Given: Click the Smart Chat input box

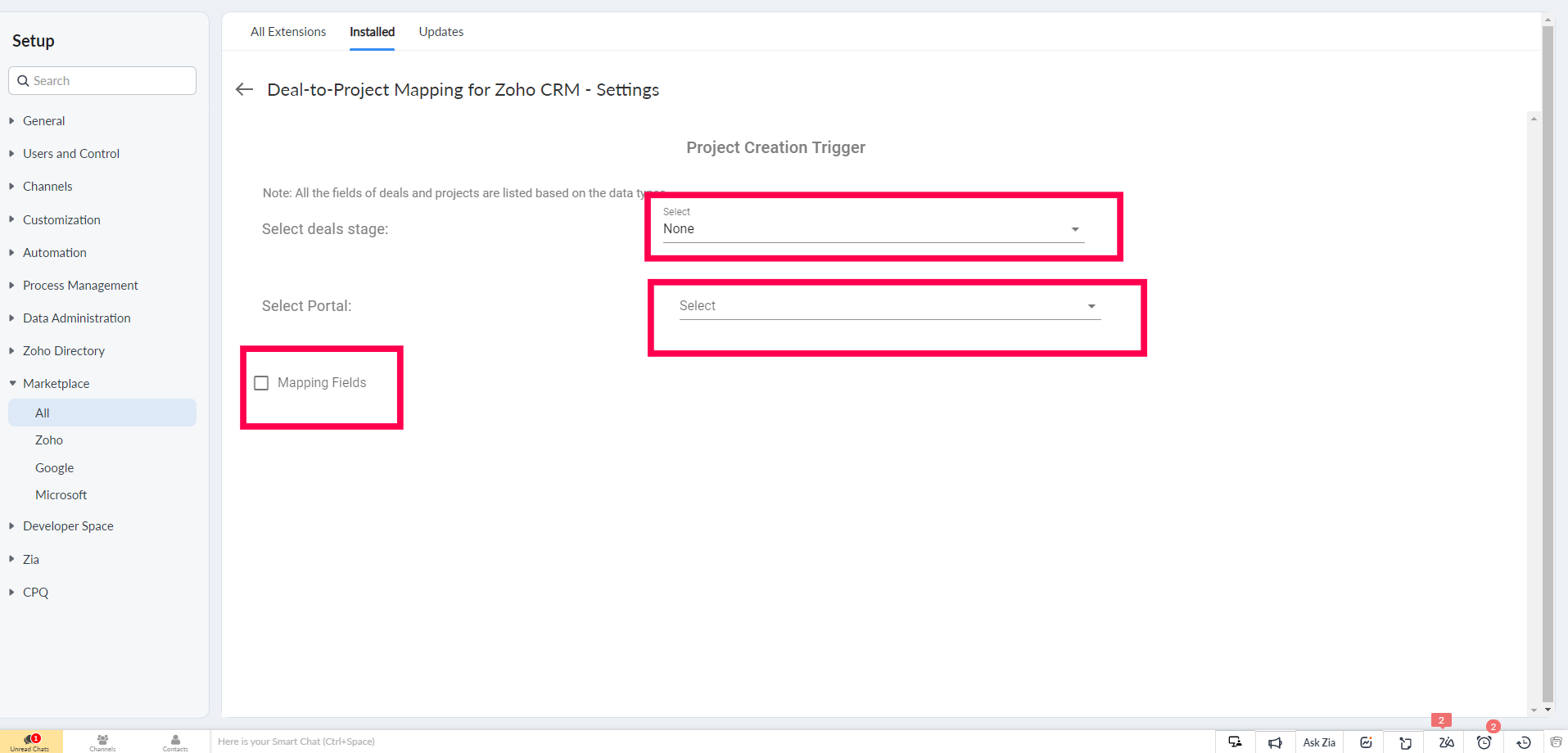Looking at the screenshot, I should pyautogui.click(x=712, y=742).
